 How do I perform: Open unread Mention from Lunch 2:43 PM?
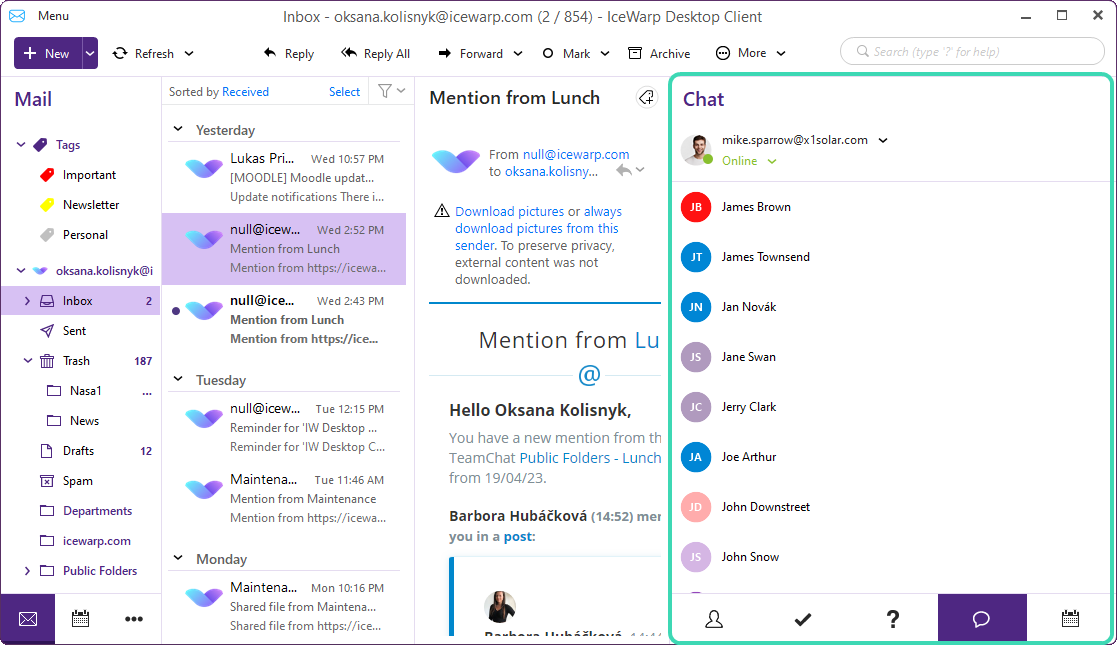[x=284, y=320]
